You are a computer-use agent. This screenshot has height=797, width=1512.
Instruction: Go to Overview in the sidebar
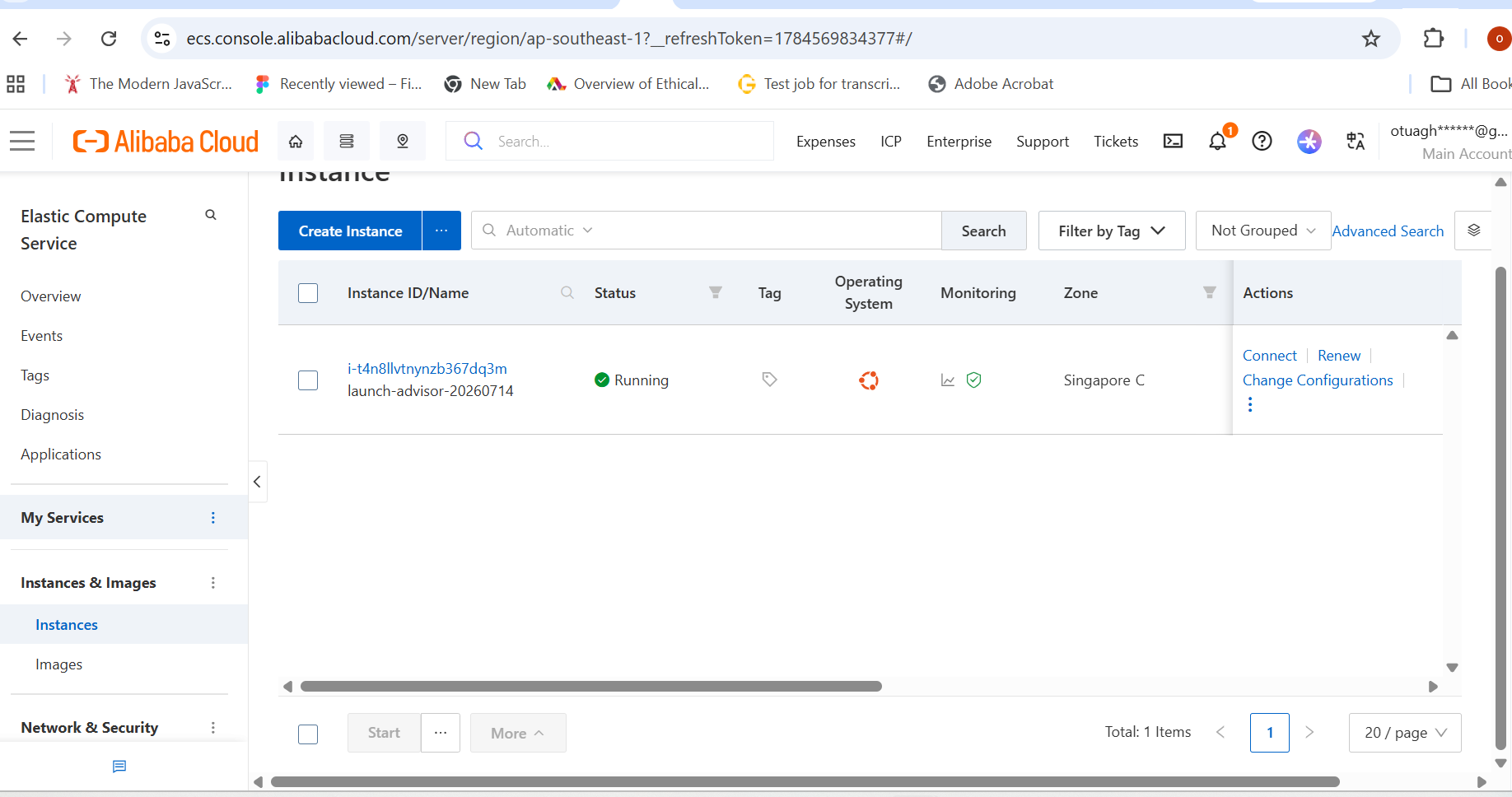coord(51,296)
